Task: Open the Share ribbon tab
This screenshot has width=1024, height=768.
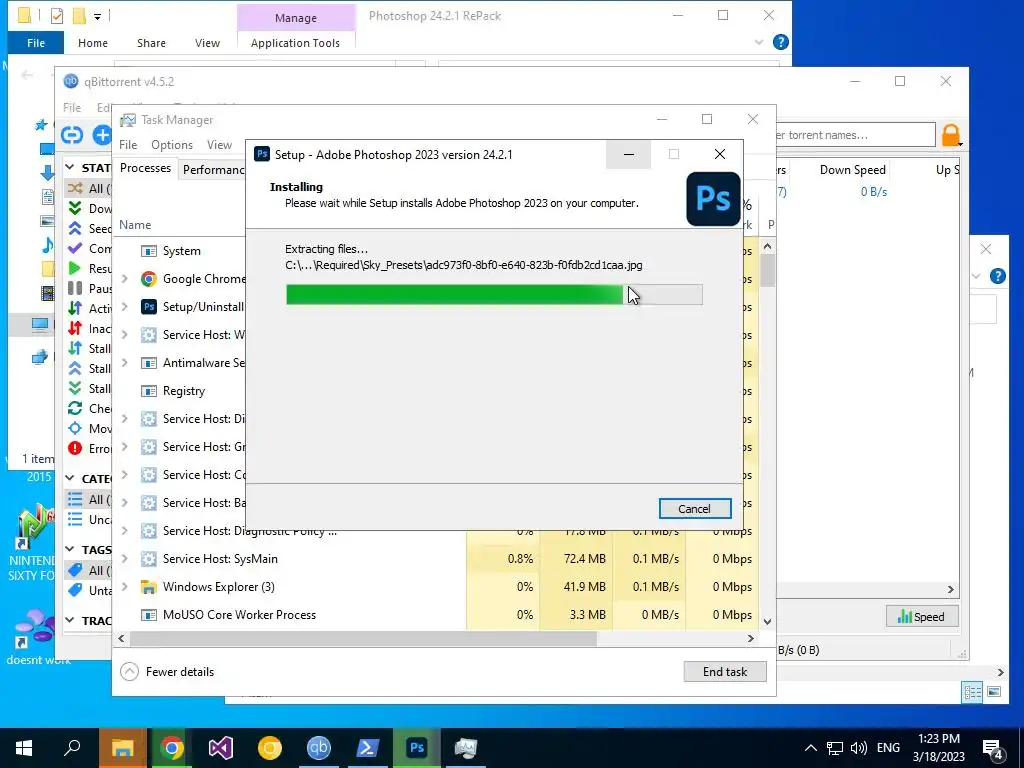Action: pos(151,43)
